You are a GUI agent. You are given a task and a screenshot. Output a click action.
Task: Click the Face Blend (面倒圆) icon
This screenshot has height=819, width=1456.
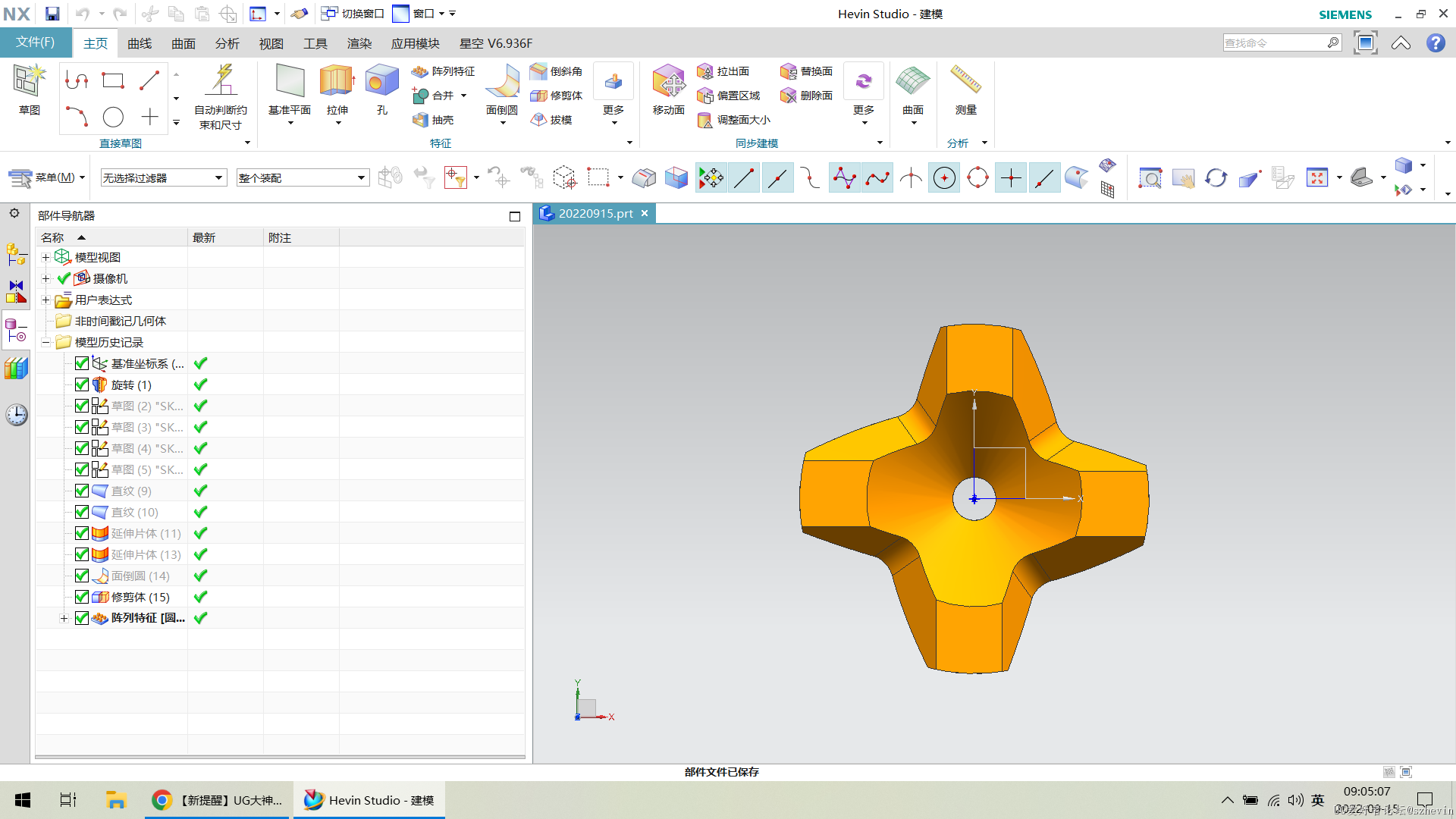click(502, 81)
